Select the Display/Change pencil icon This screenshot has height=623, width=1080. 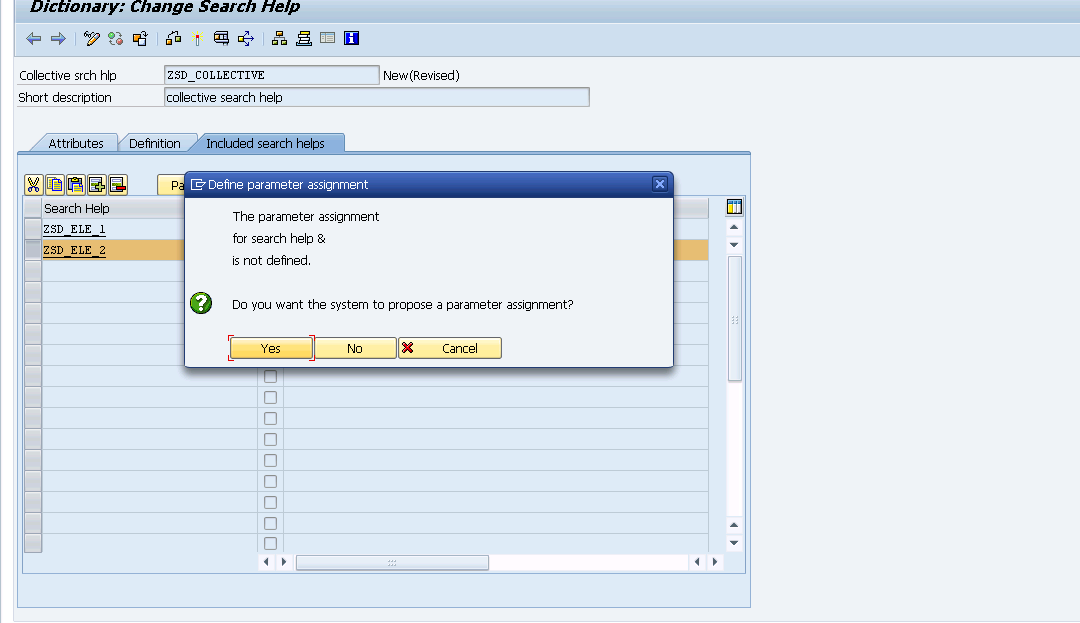tap(91, 38)
